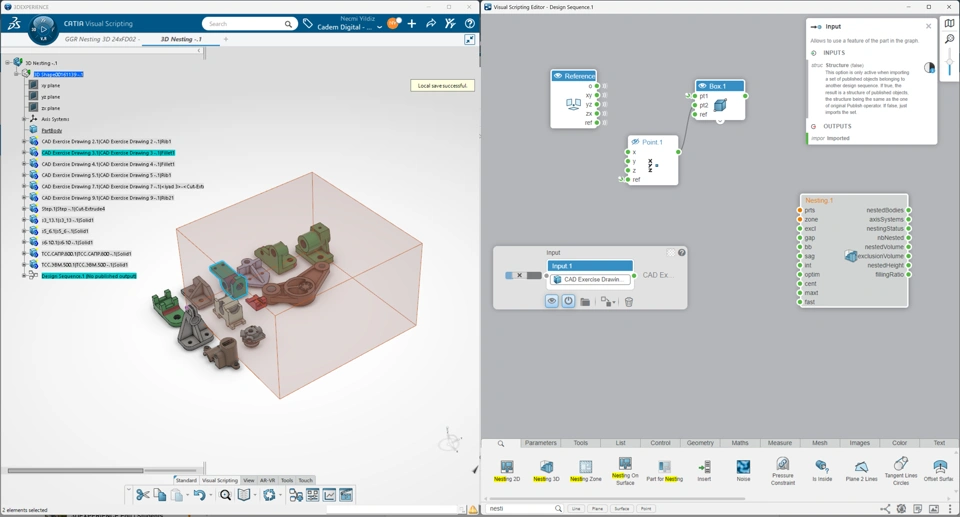Add the Is Inside operator

(x=822, y=470)
